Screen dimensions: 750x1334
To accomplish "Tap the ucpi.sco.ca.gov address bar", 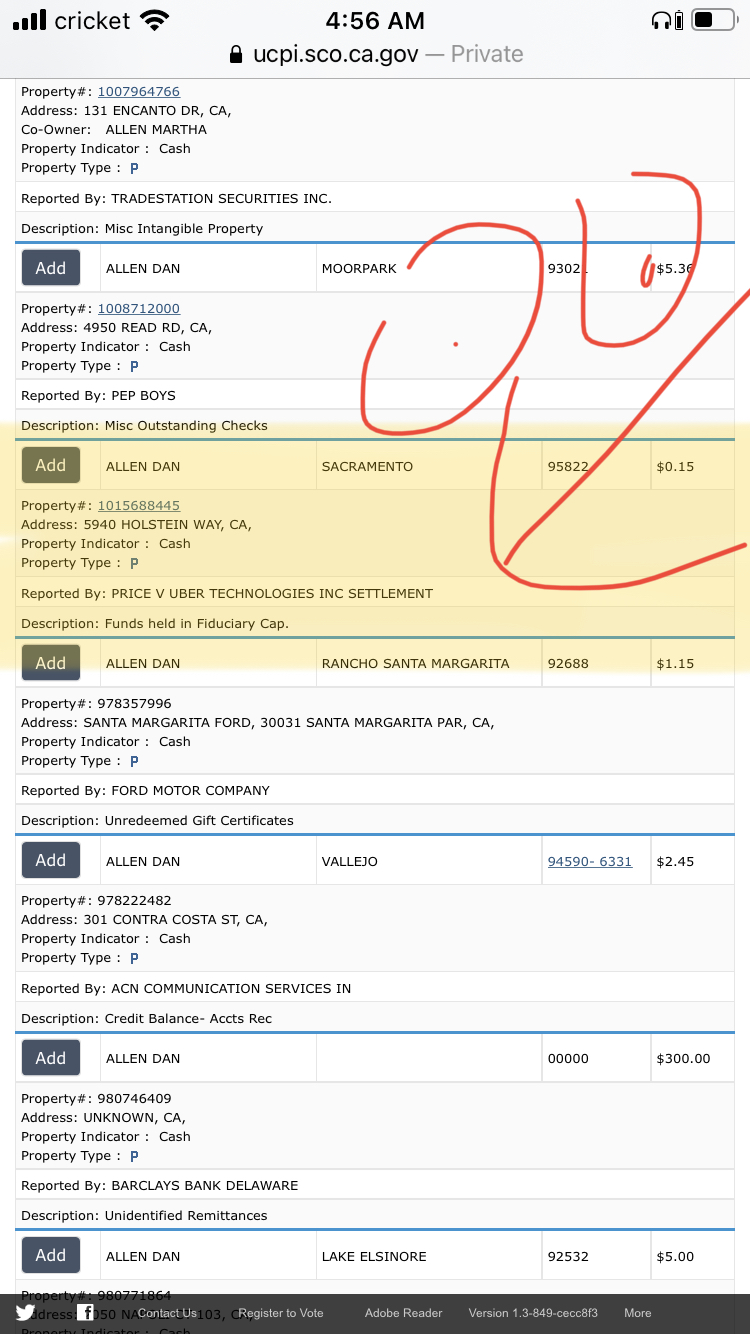I will [375, 54].
